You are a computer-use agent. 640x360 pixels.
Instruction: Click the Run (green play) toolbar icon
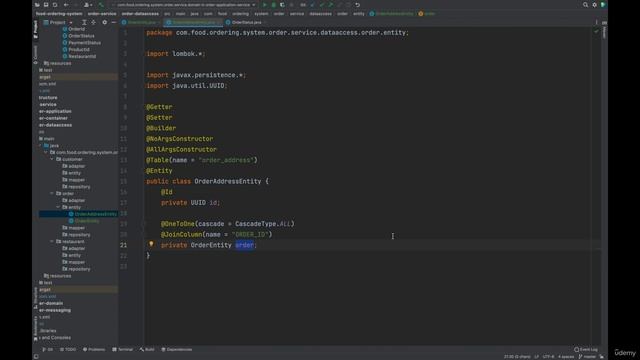click(264, 5)
